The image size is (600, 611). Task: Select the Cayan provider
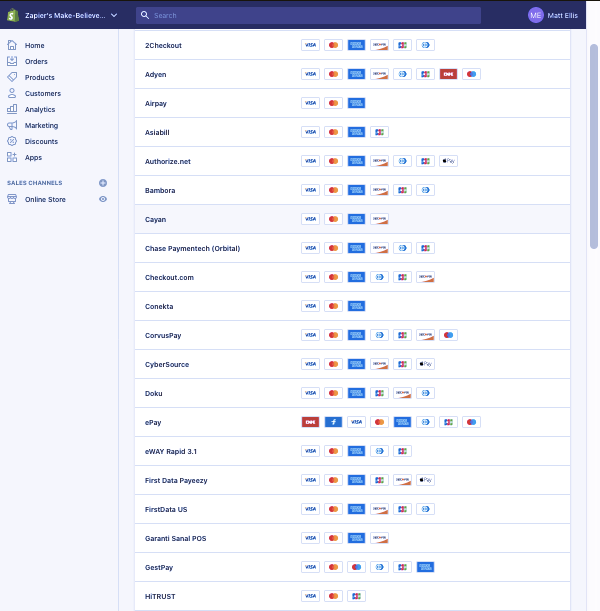(x=352, y=219)
